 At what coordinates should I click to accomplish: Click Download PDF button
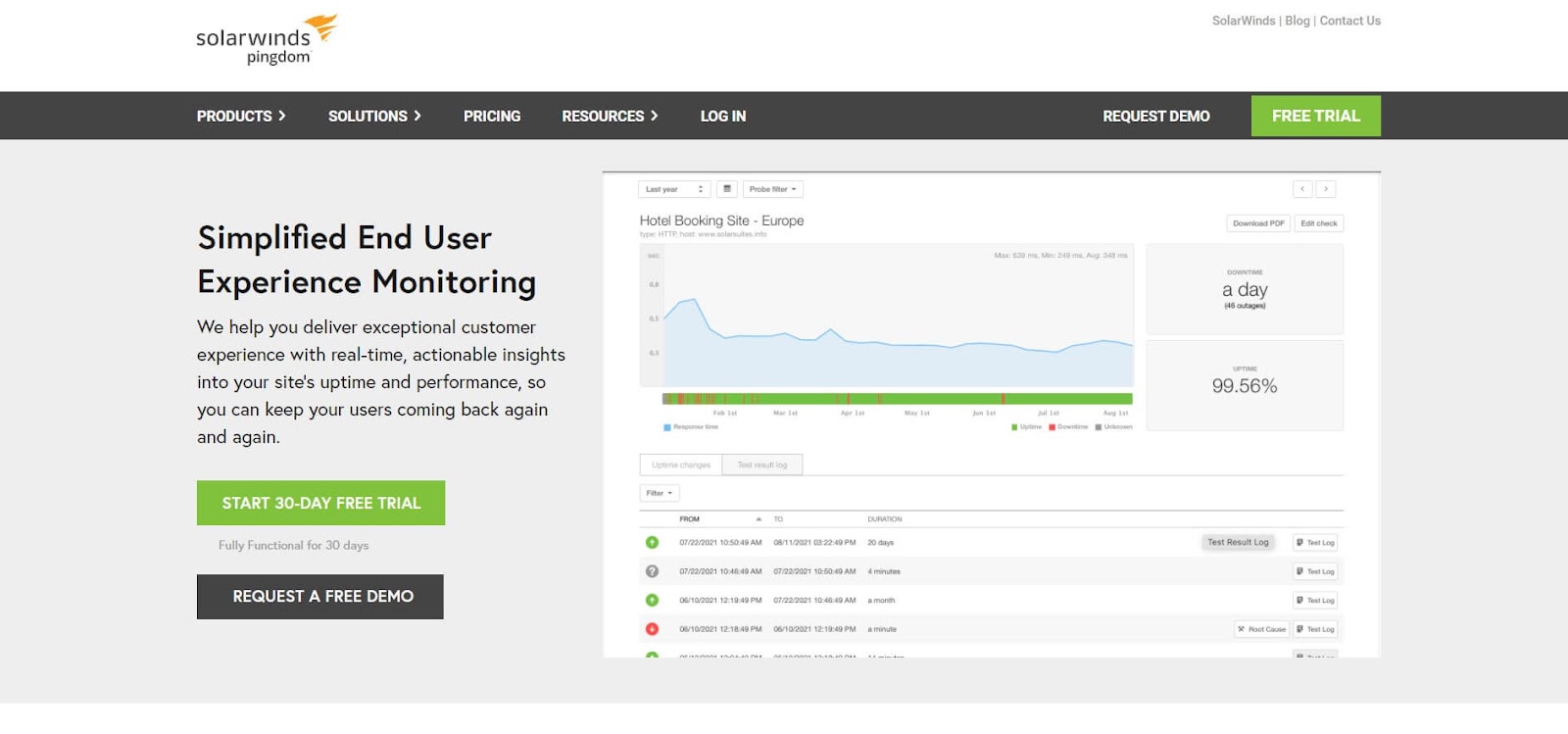pos(1258,223)
